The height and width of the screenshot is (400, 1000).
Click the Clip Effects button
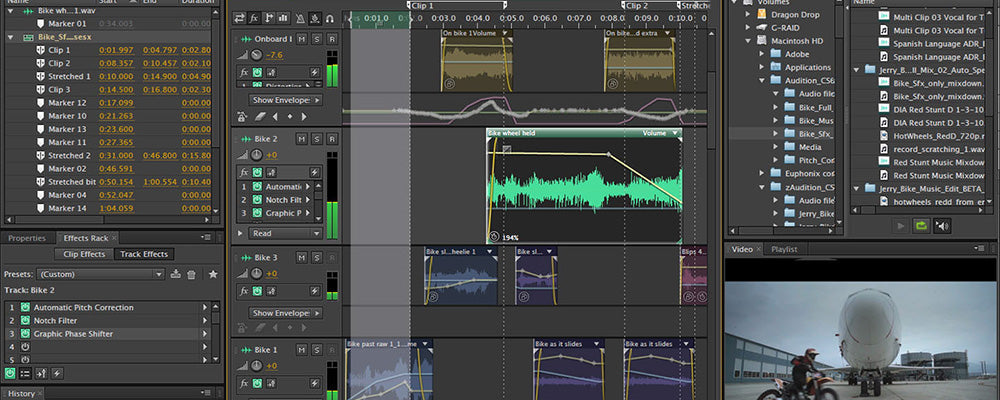tap(84, 255)
